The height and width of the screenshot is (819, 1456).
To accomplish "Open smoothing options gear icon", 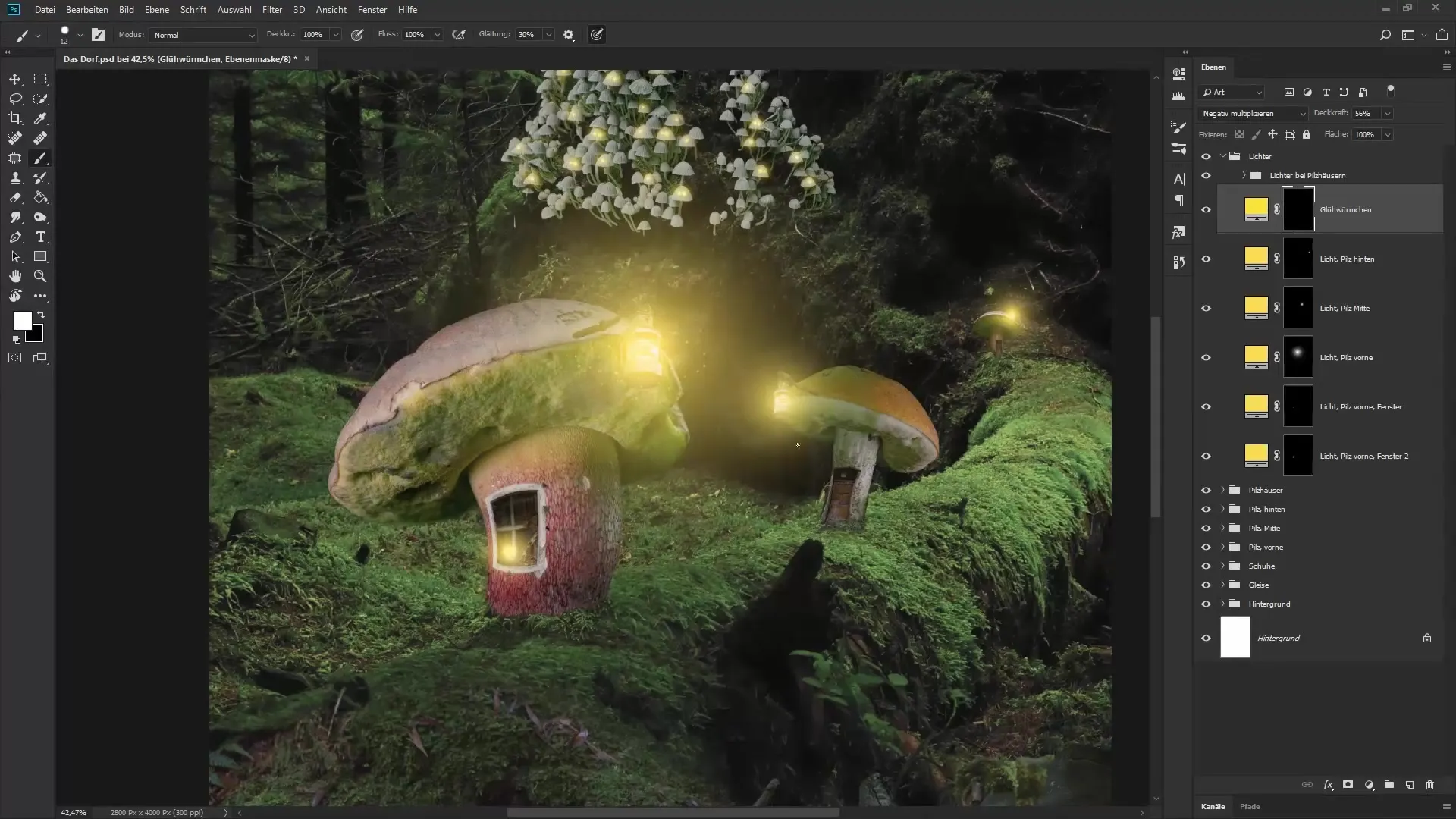I will click(569, 35).
